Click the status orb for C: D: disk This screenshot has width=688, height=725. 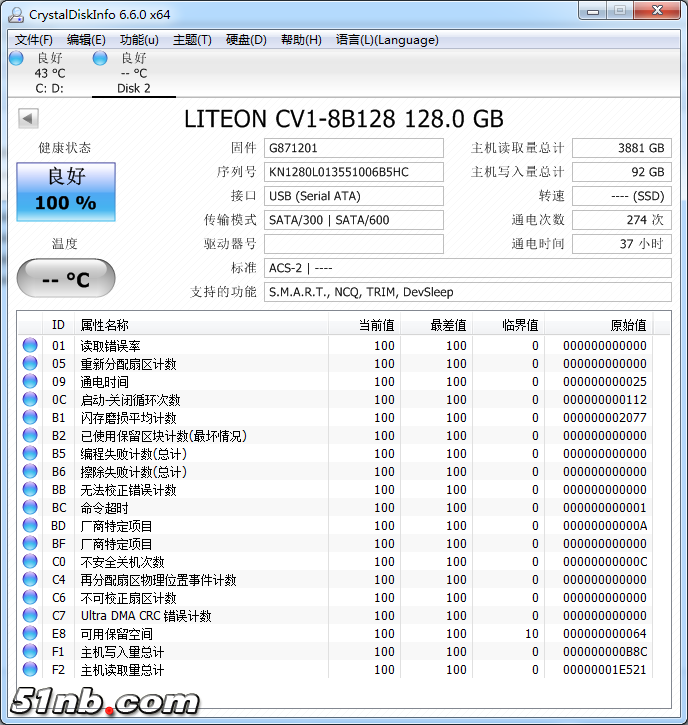point(16,58)
